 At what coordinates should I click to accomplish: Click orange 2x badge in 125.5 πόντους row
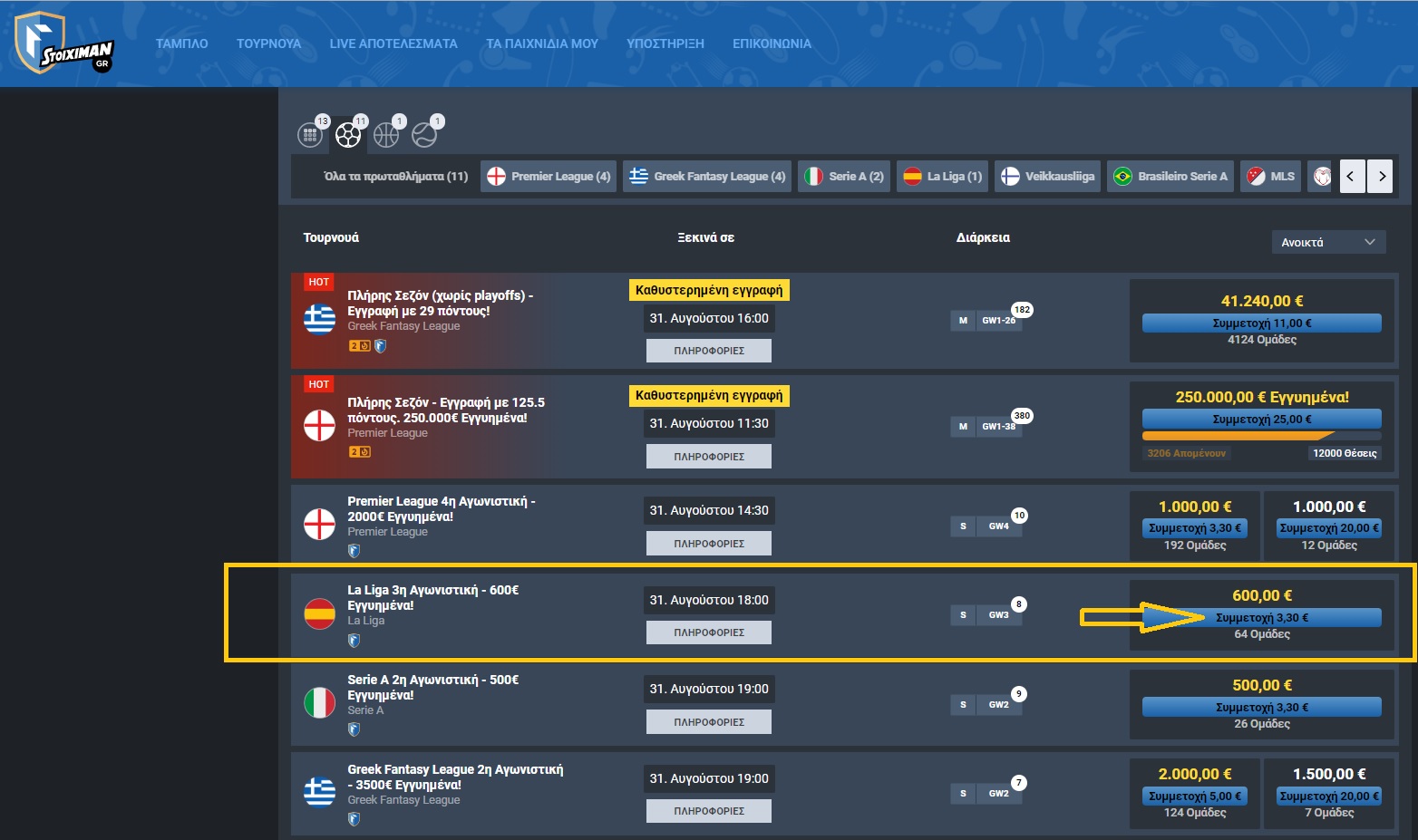360,452
